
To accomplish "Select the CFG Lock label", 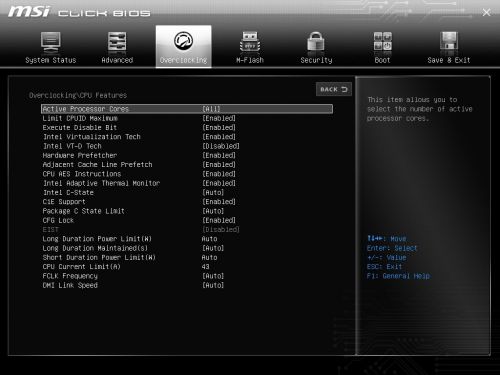I will click(x=58, y=221).
